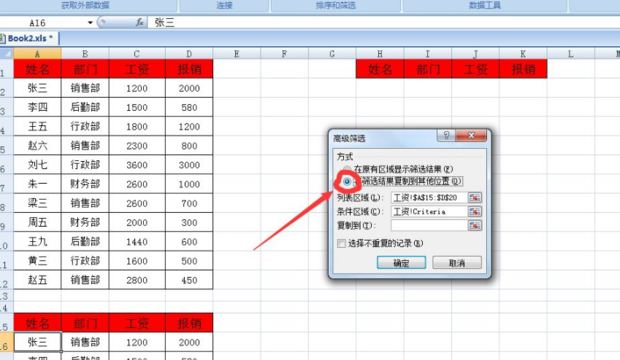Click the 部门 header cell in column I
Screen dimensions: 620x360
click(428, 69)
